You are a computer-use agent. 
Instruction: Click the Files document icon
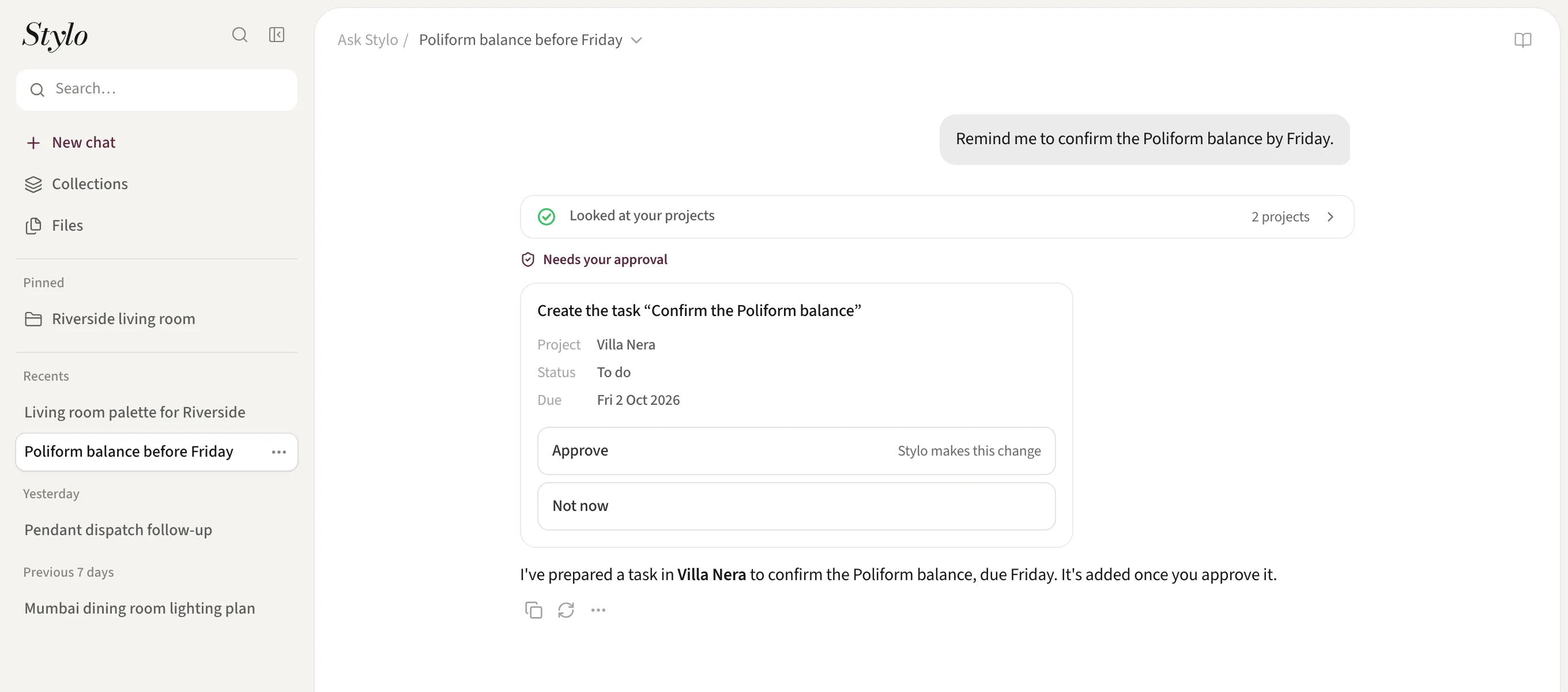(x=33, y=226)
